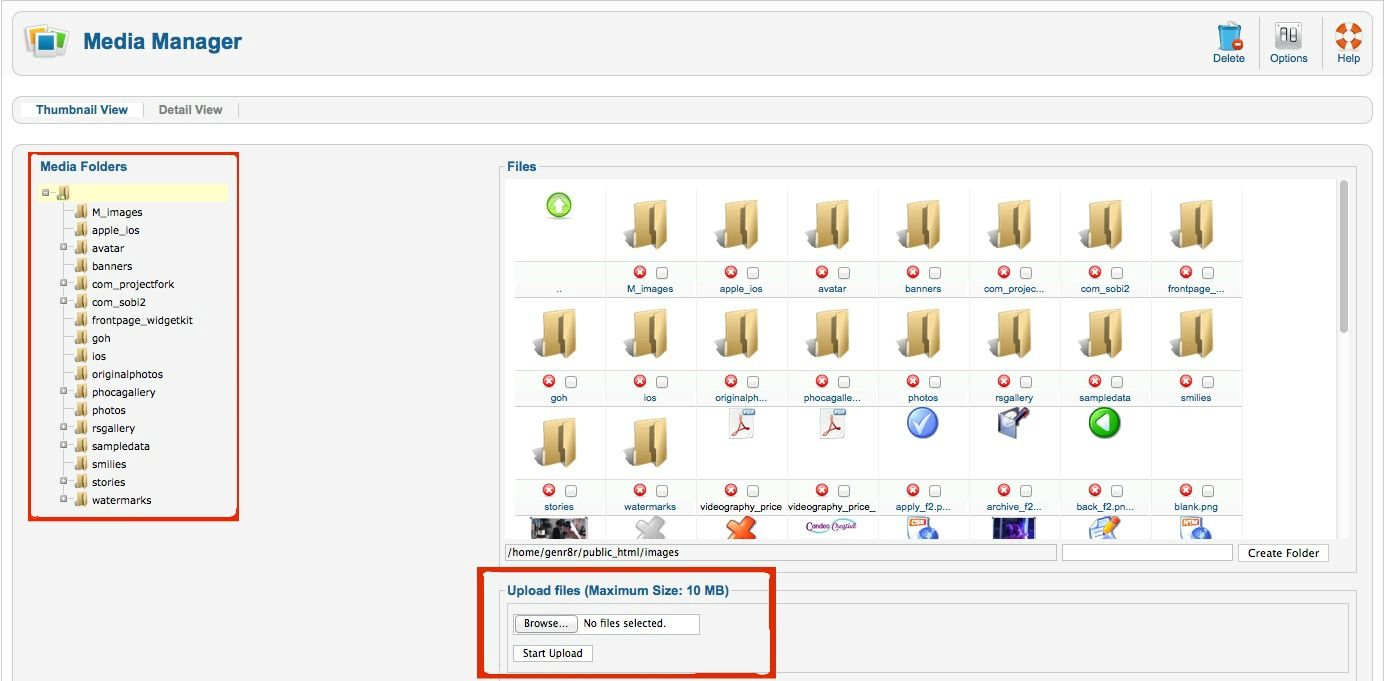The height and width of the screenshot is (681, 1385).
Task: Open the Help lifebuoy icon
Action: [x=1348, y=38]
